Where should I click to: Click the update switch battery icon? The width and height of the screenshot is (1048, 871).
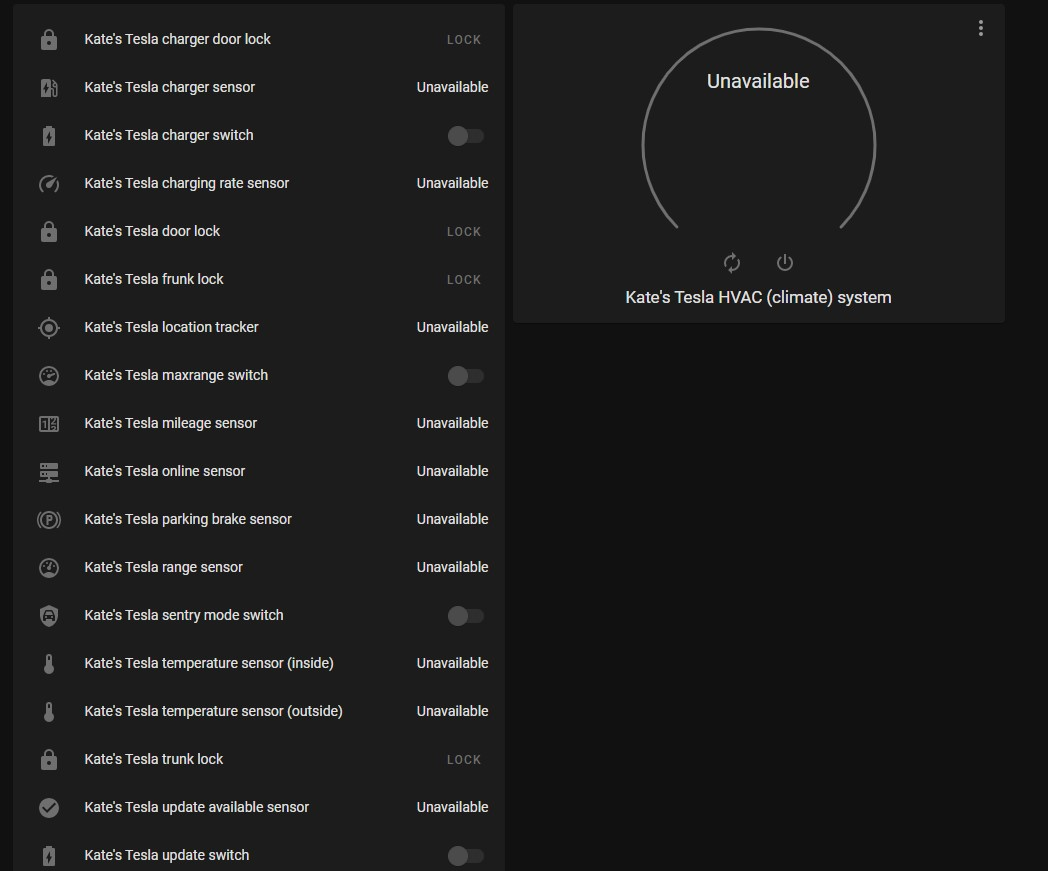click(x=49, y=856)
